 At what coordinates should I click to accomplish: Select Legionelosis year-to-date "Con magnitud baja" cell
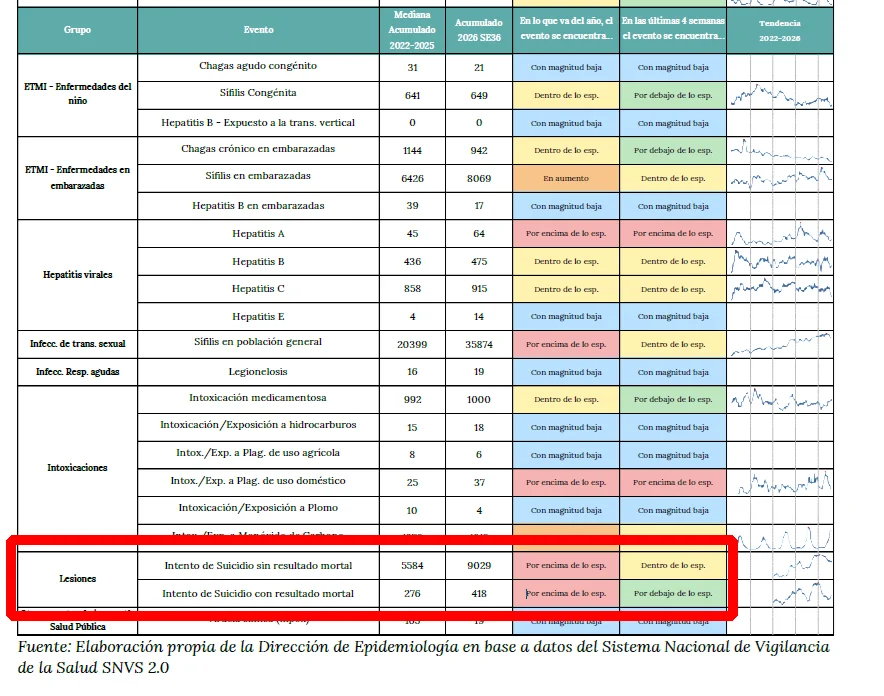(566, 372)
